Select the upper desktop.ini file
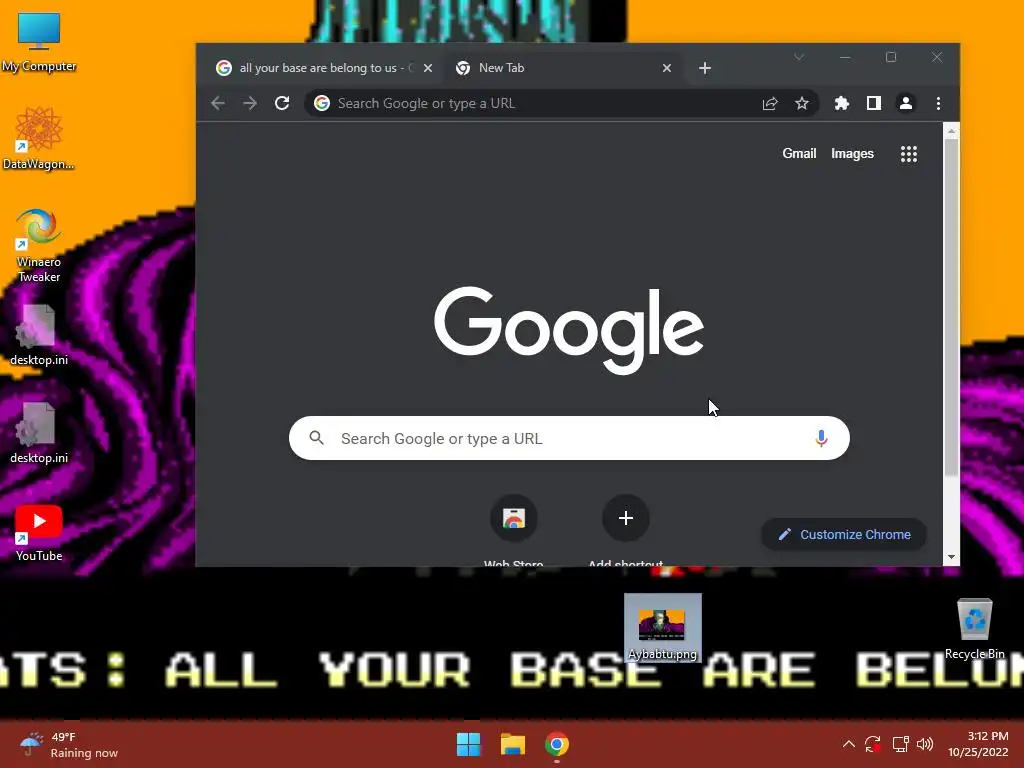The image size is (1024, 768). [x=39, y=334]
